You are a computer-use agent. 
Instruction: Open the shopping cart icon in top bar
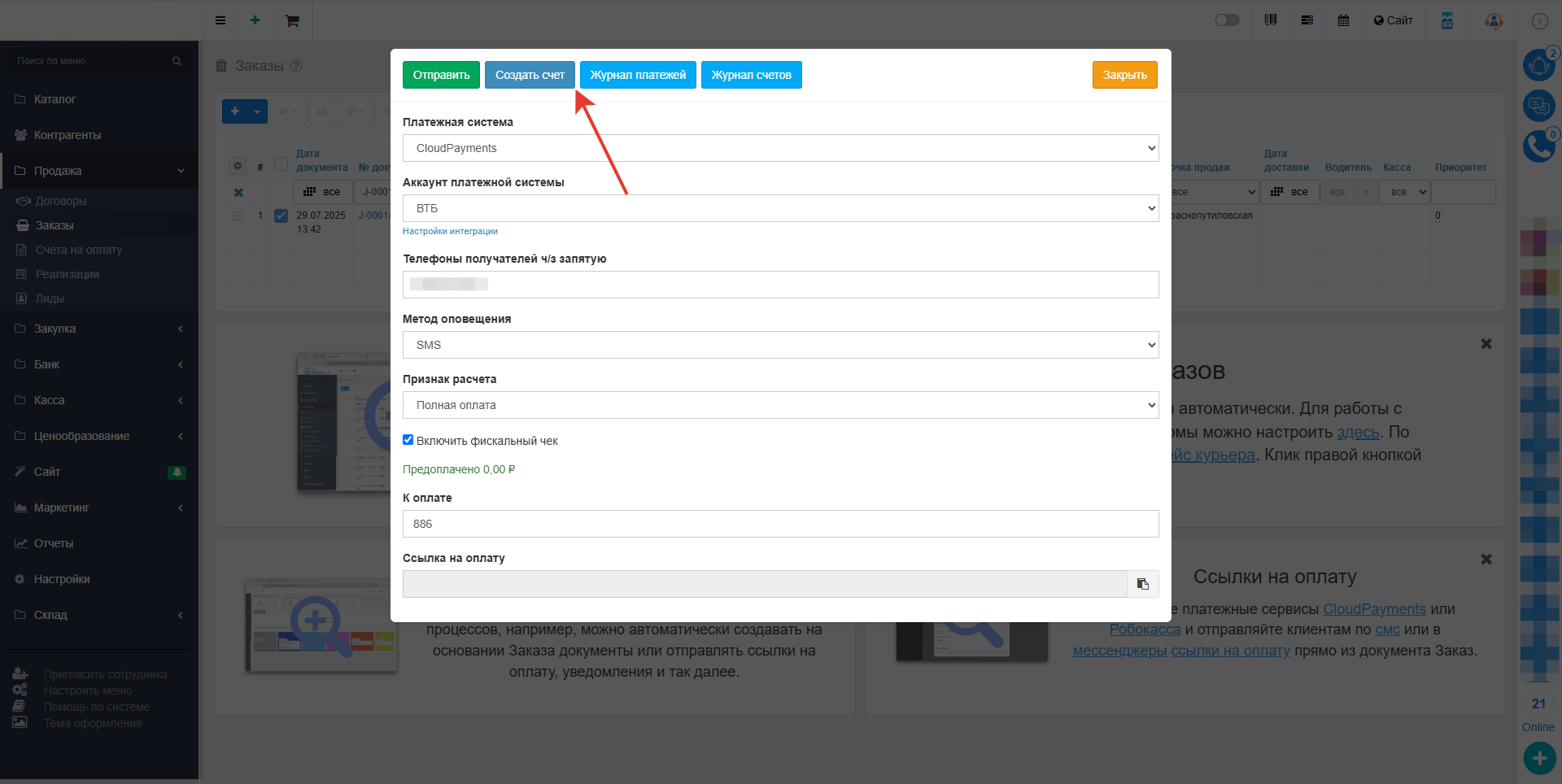(292, 21)
